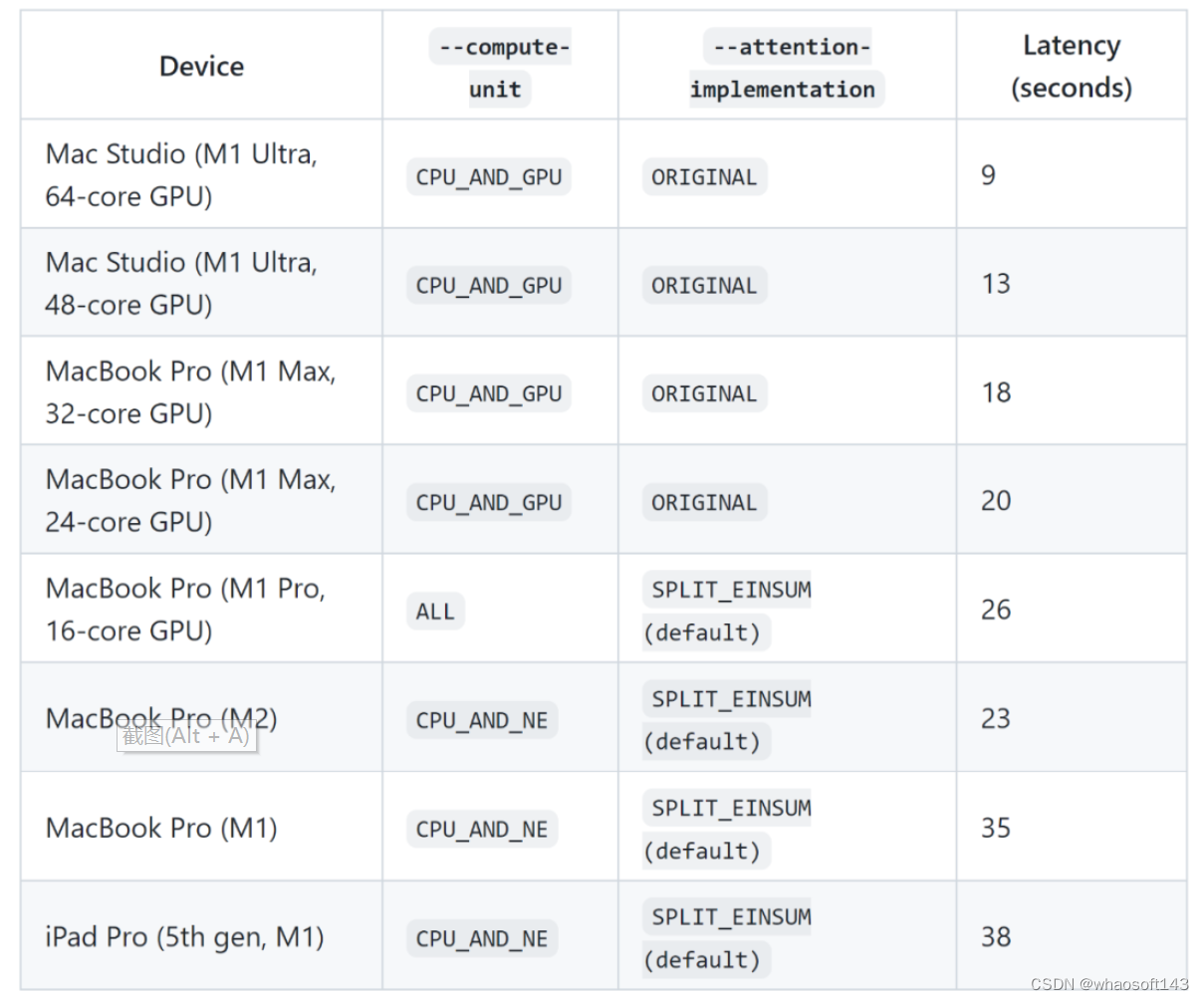Click the MacBook Pro M1 Max 24-core cell
This screenshot has height=1000, width=1204.
pyautogui.click(x=190, y=501)
